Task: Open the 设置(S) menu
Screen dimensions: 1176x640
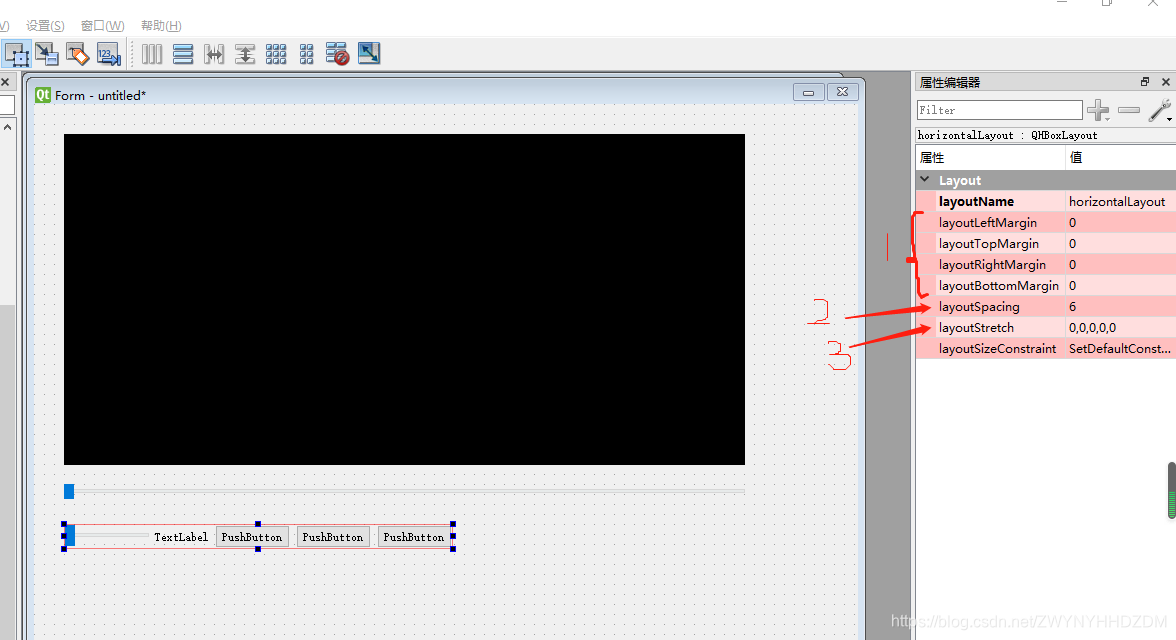Action: click(45, 26)
